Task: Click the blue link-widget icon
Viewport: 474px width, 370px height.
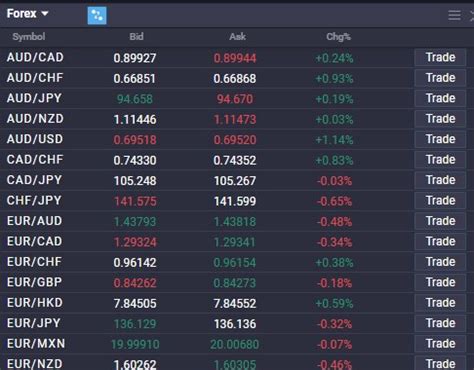Action: point(97,15)
